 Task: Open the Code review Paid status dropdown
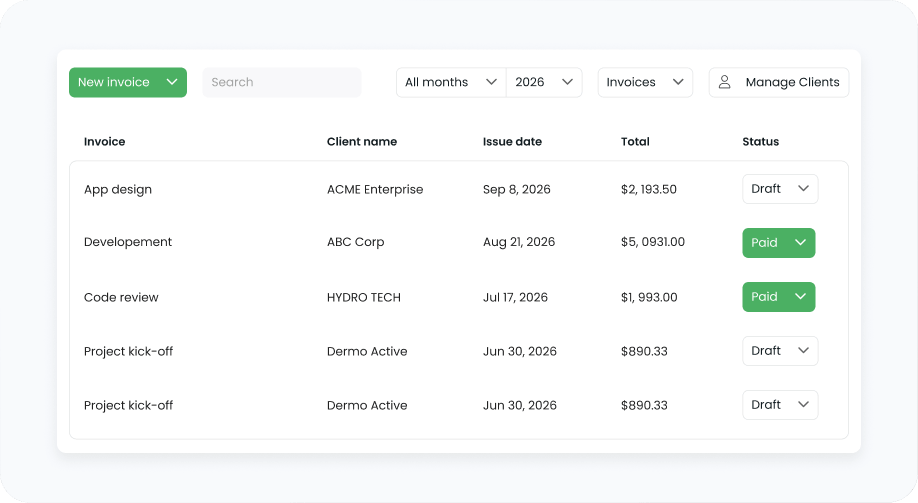click(779, 297)
